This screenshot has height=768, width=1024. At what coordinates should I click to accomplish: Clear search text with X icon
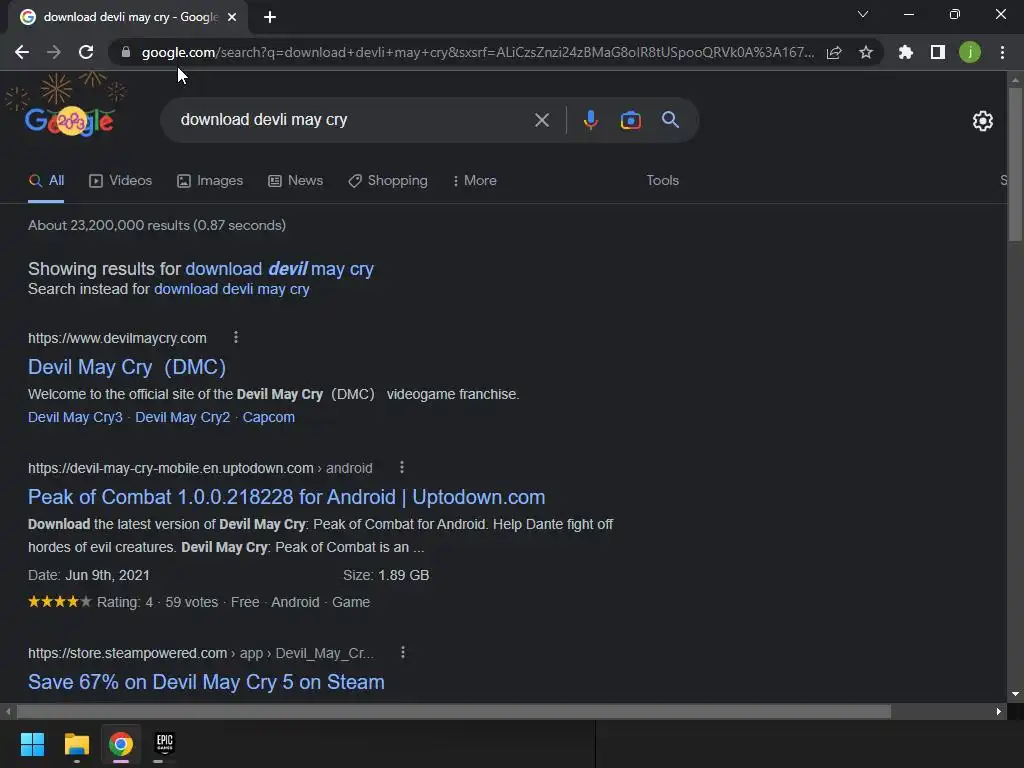(x=541, y=120)
